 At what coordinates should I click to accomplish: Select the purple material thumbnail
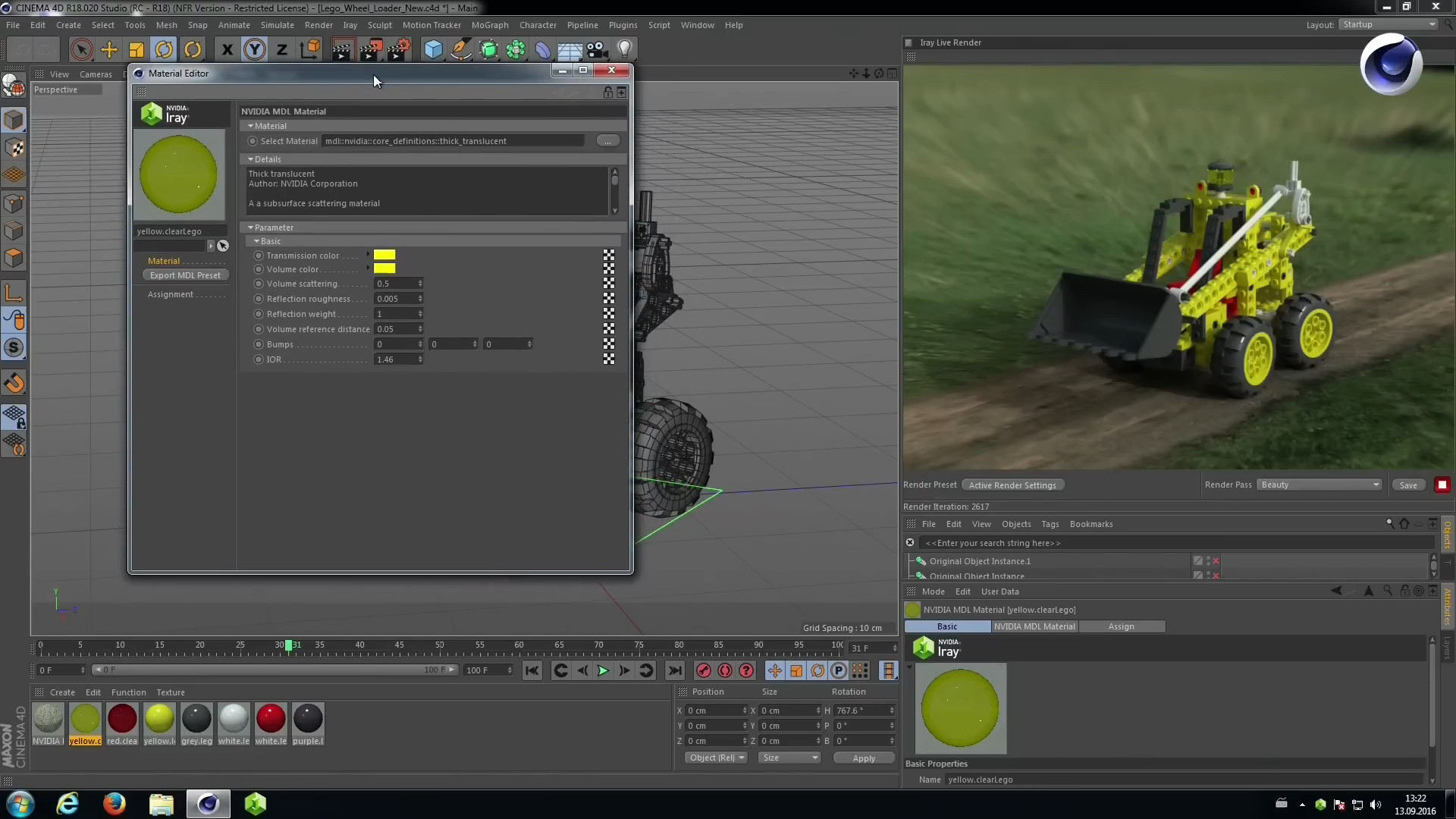tap(308, 724)
